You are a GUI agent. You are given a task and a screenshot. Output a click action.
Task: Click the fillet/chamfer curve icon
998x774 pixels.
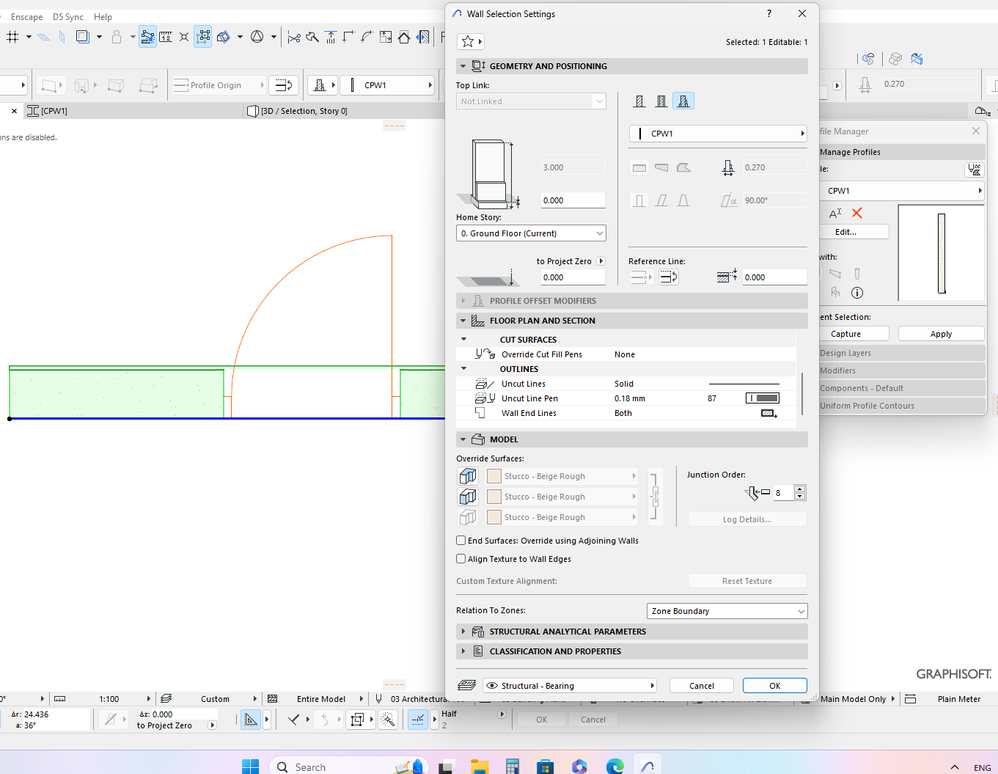[x=367, y=37]
